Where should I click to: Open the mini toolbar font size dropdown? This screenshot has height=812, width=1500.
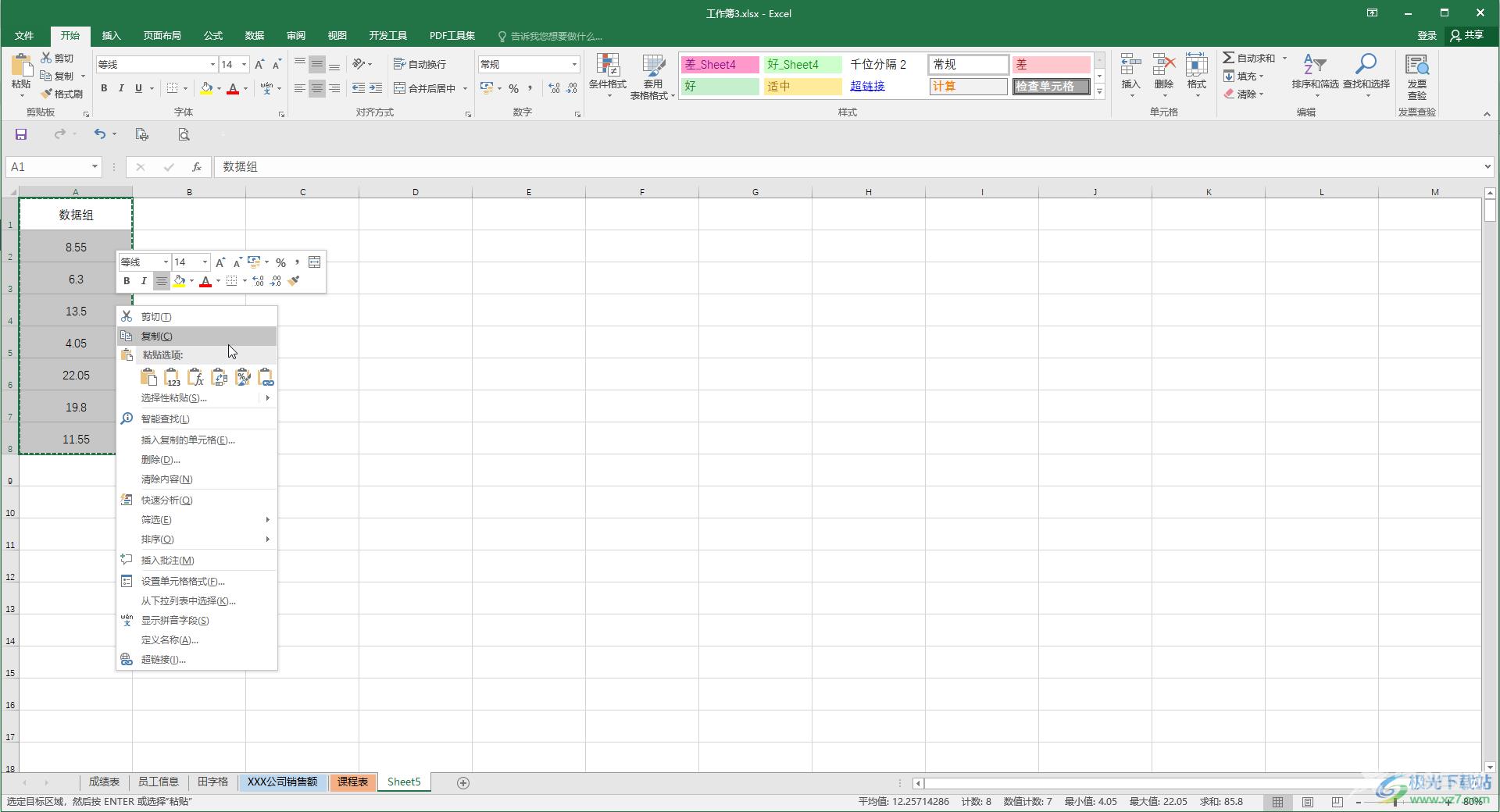point(205,262)
